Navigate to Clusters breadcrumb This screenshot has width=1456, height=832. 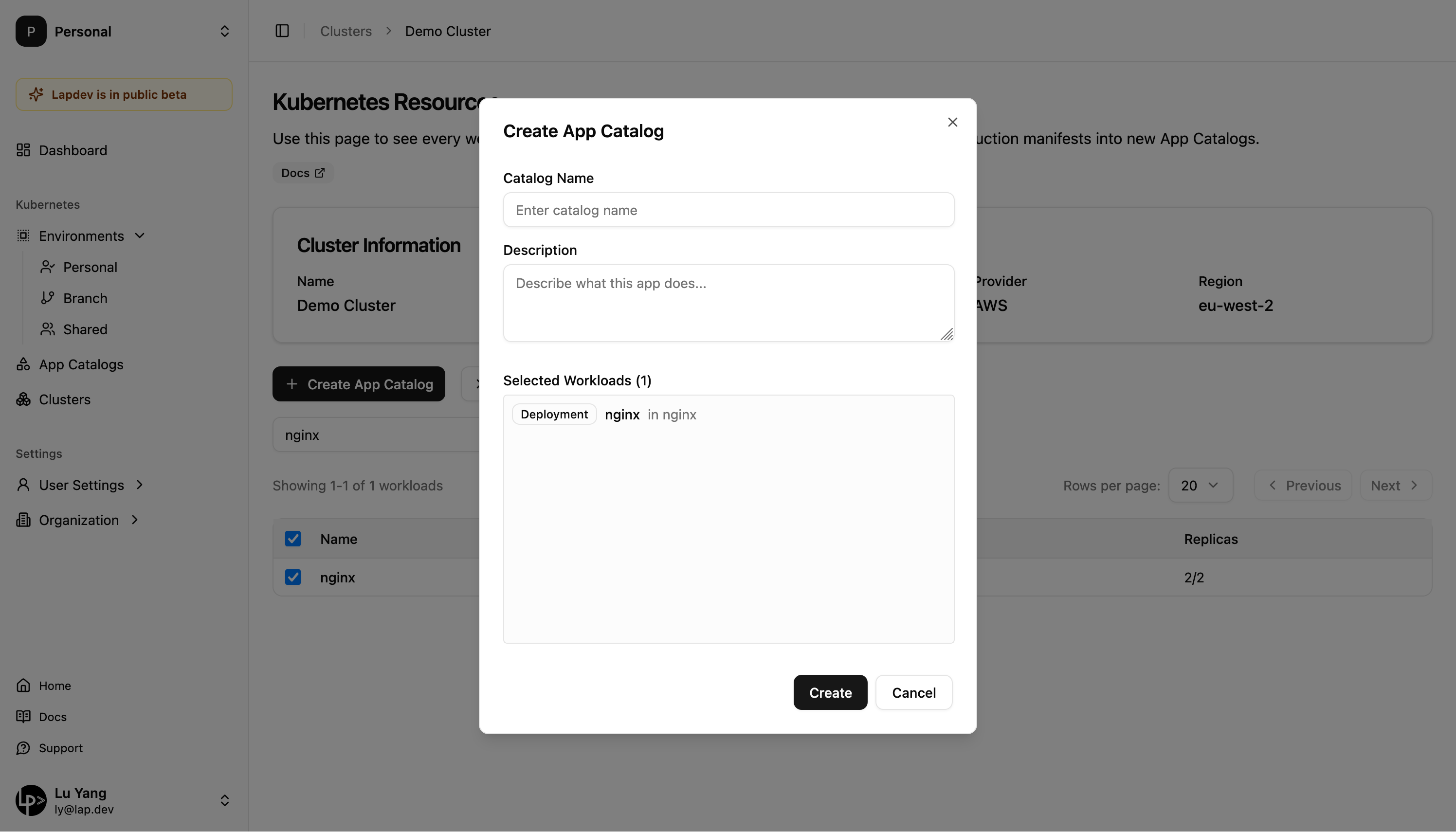(346, 32)
